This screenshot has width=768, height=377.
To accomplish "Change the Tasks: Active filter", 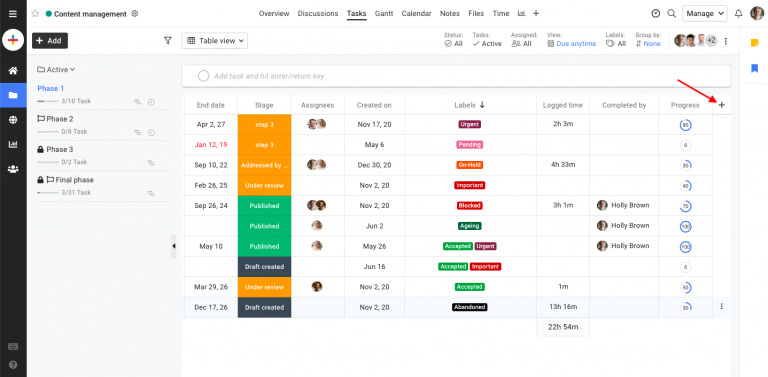I will (487, 40).
